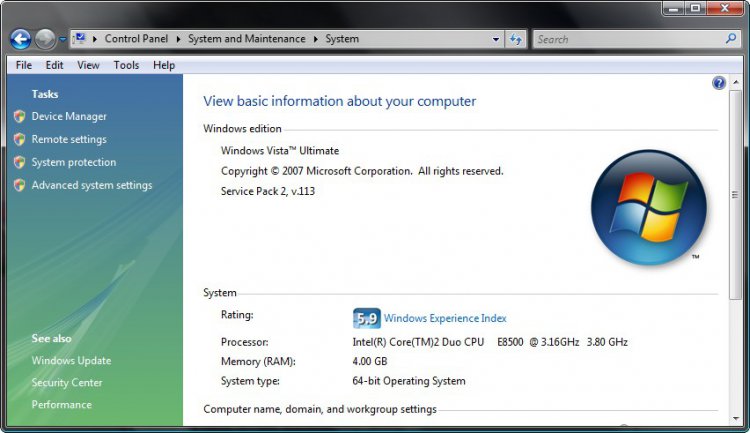
Task: Click the '4.00 GB' memory value
Action: tap(370, 361)
